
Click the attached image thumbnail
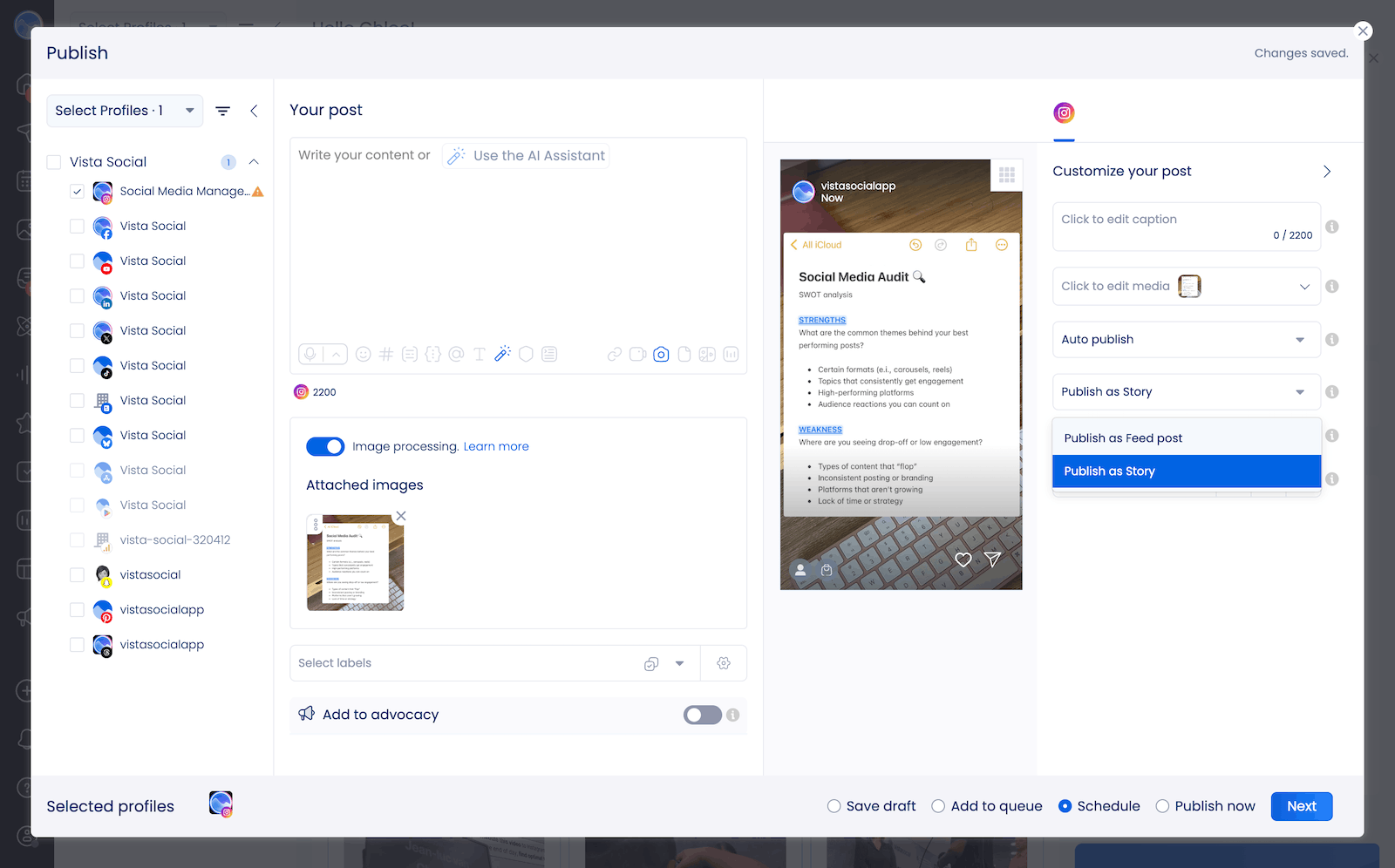click(x=356, y=563)
